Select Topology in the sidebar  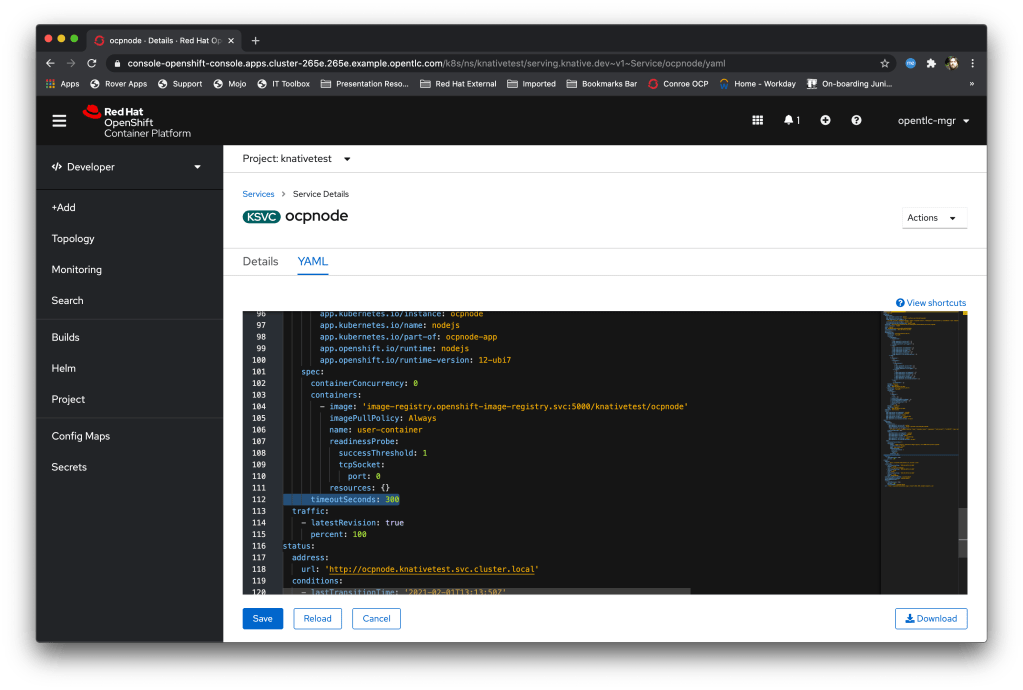[73, 239]
